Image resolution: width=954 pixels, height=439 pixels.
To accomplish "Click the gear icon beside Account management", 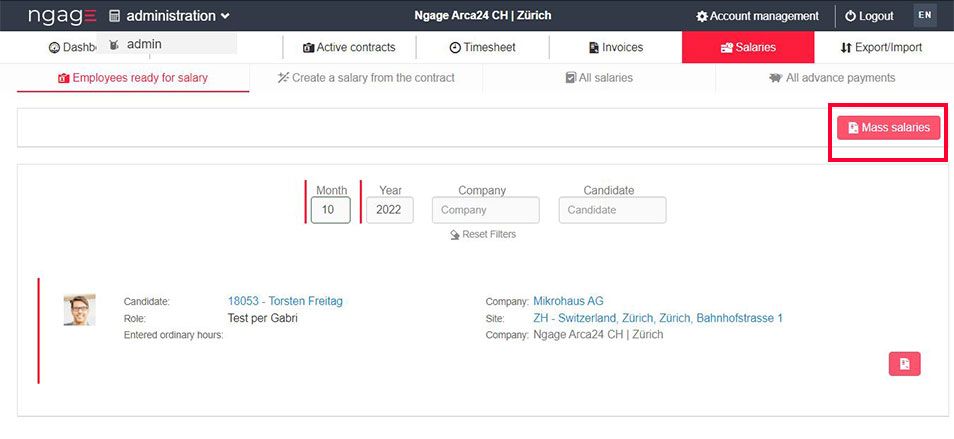I will tap(702, 16).
